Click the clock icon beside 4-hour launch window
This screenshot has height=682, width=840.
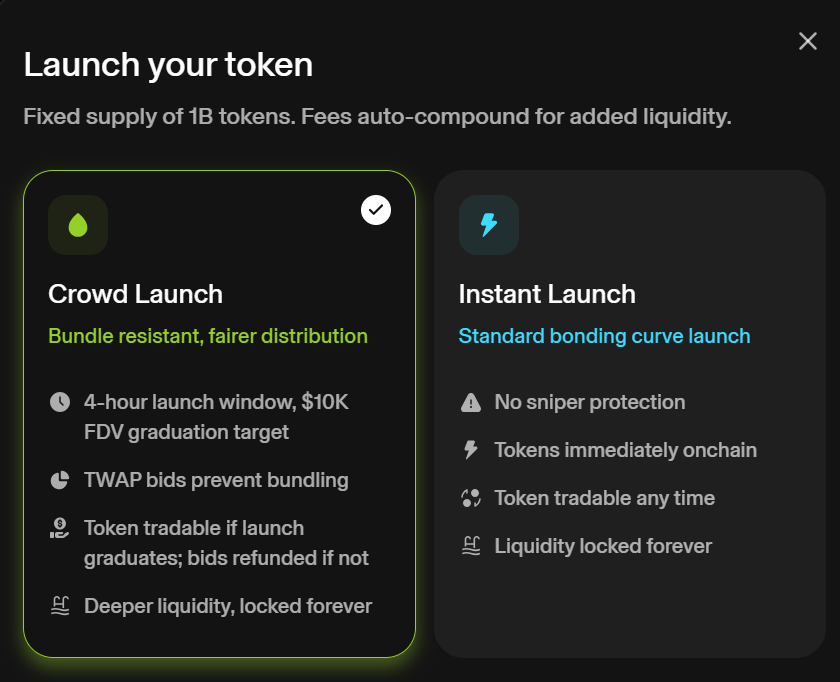pyautogui.click(x=60, y=402)
